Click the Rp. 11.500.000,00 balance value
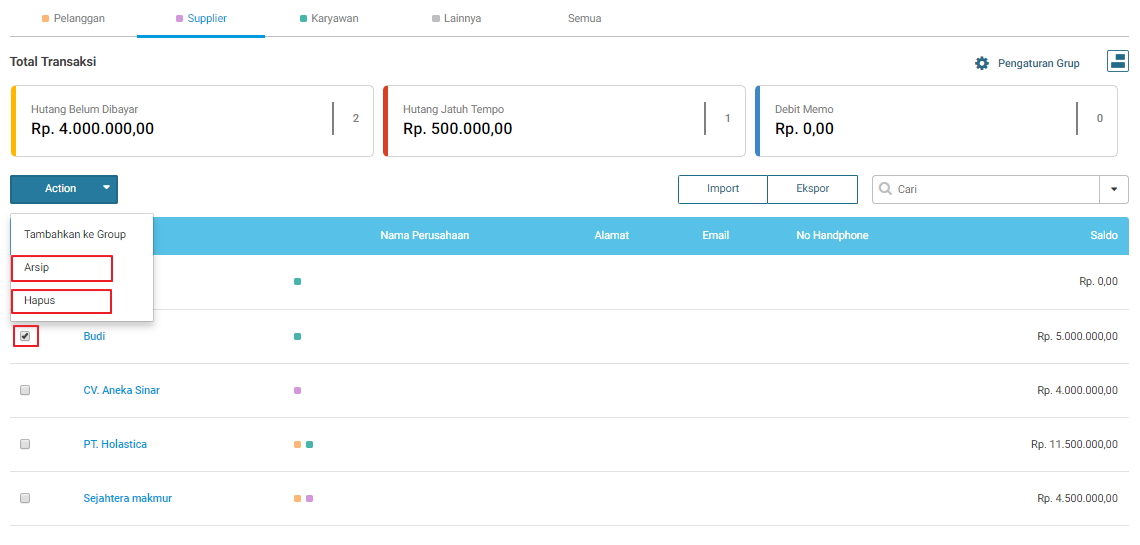Screen dimensions: 1140x545 pos(1075,444)
